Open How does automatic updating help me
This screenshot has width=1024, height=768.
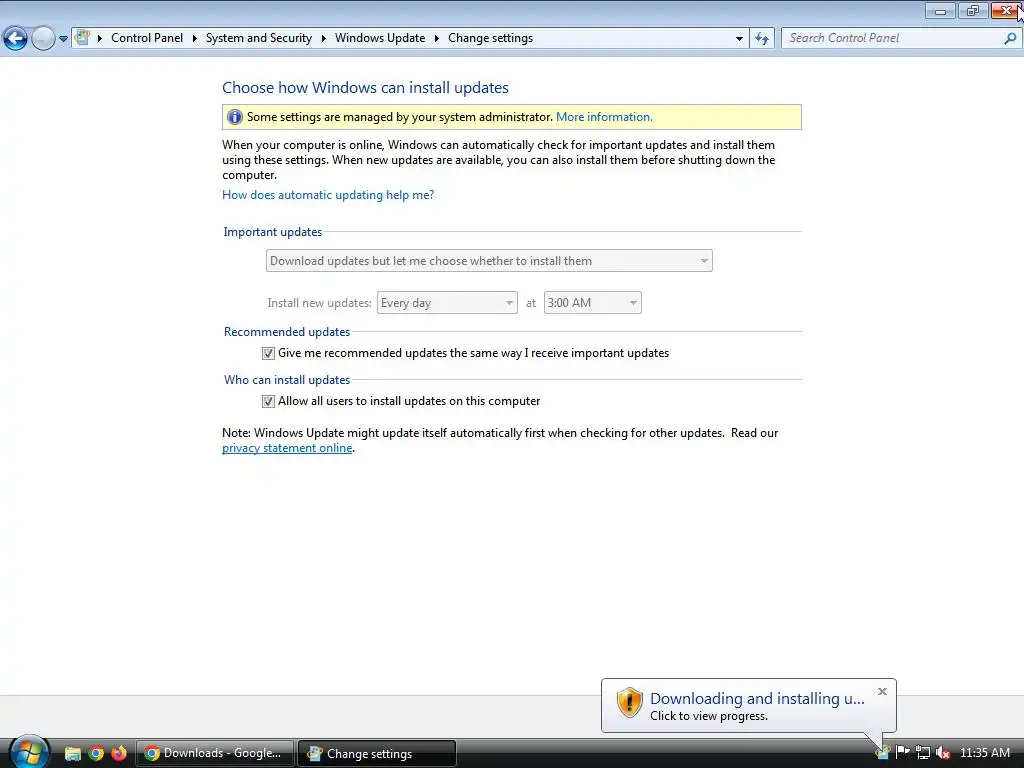point(328,195)
